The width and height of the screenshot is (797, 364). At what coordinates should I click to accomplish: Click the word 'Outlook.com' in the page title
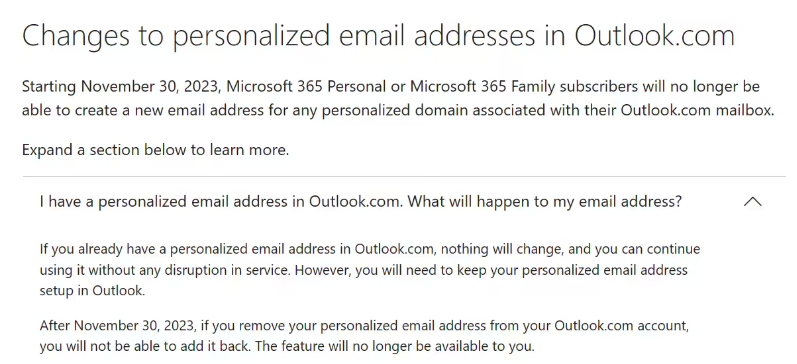[655, 36]
